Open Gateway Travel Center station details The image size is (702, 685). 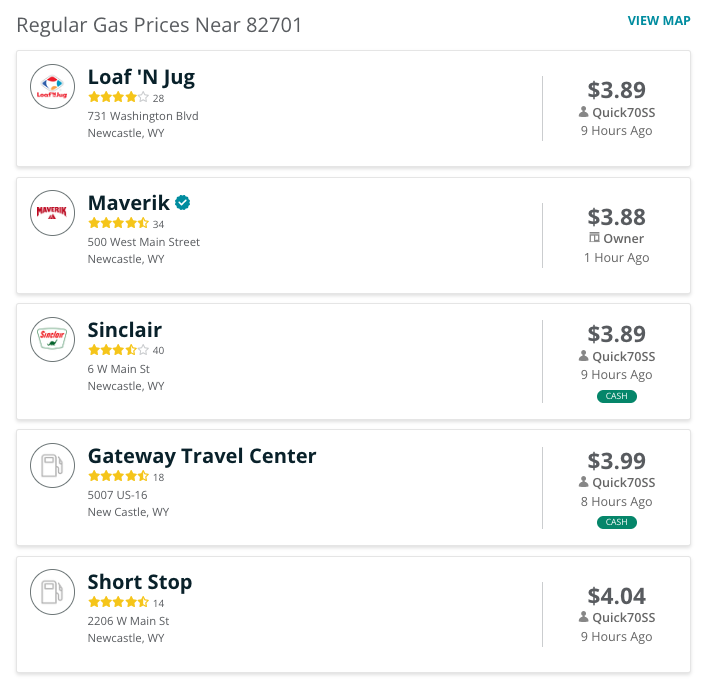click(202, 456)
